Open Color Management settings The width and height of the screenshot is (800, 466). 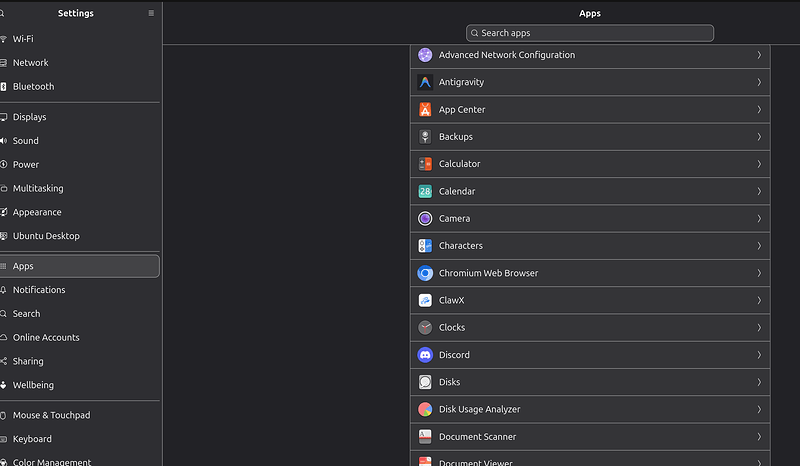(79, 461)
